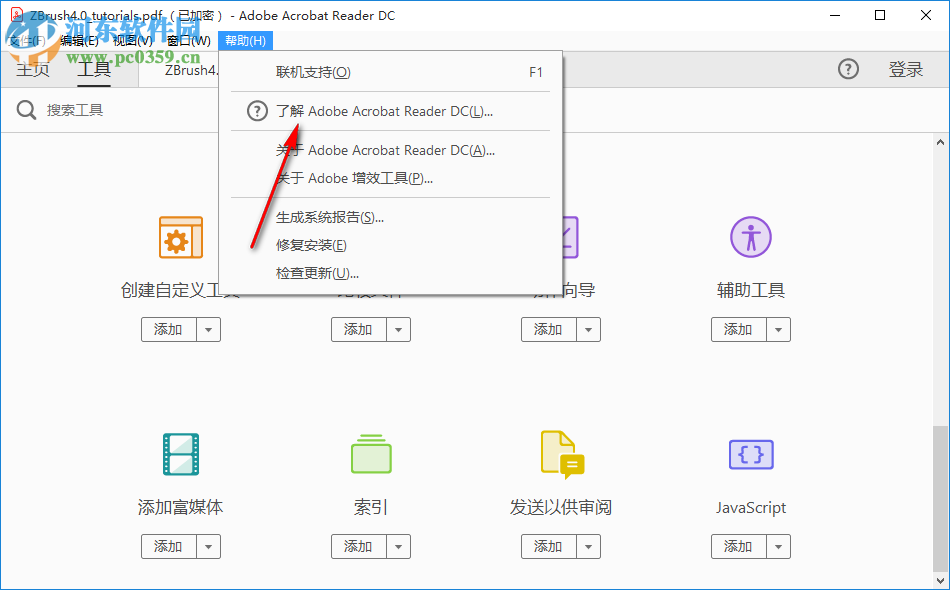Click the 添加富媒体 film strip icon
Image resolution: width=950 pixels, height=590 pixels.
[x=181, y=455]
